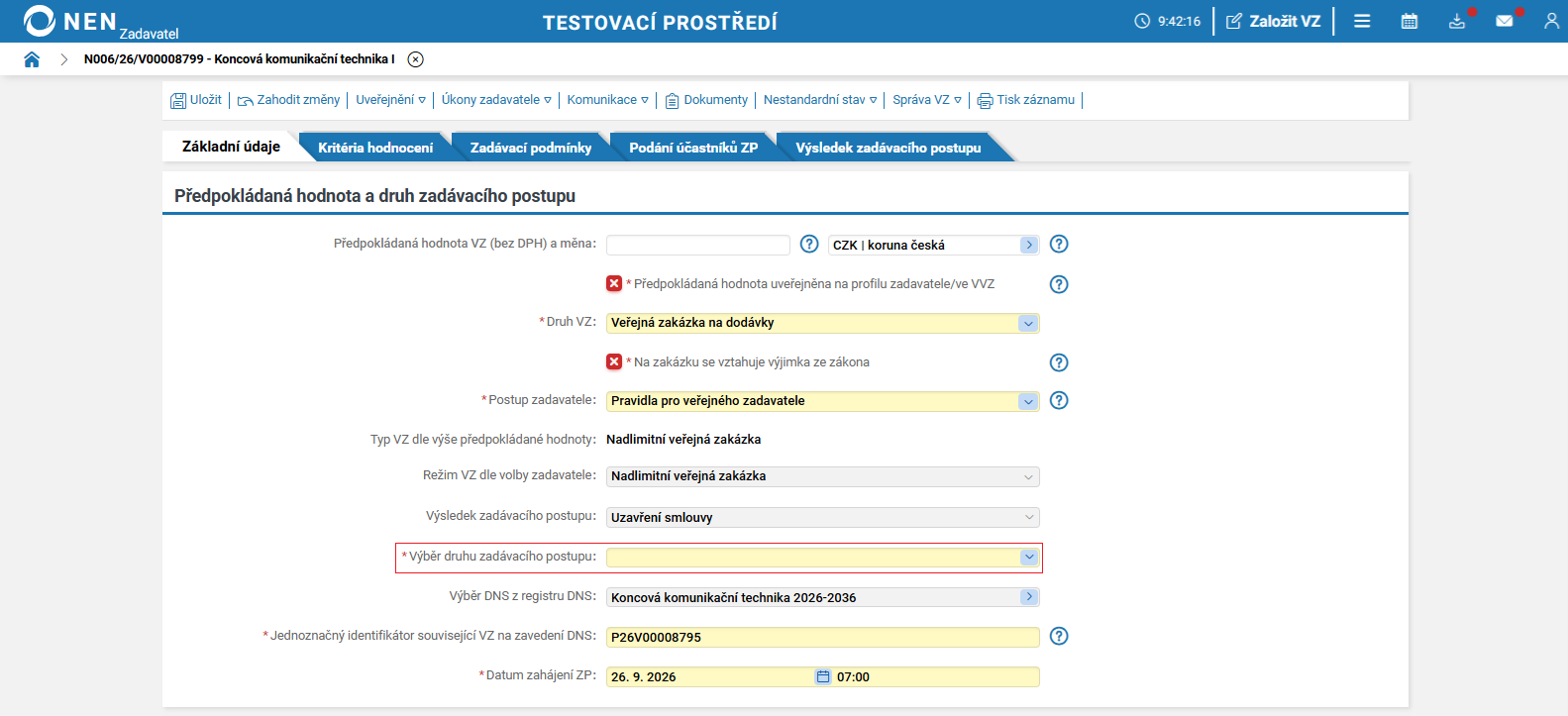Toggle Na zakázku se vztahuje výjimka checkbox
Image resolution: width=1568 pixels, height=716 pixels.
pos(614,361)
